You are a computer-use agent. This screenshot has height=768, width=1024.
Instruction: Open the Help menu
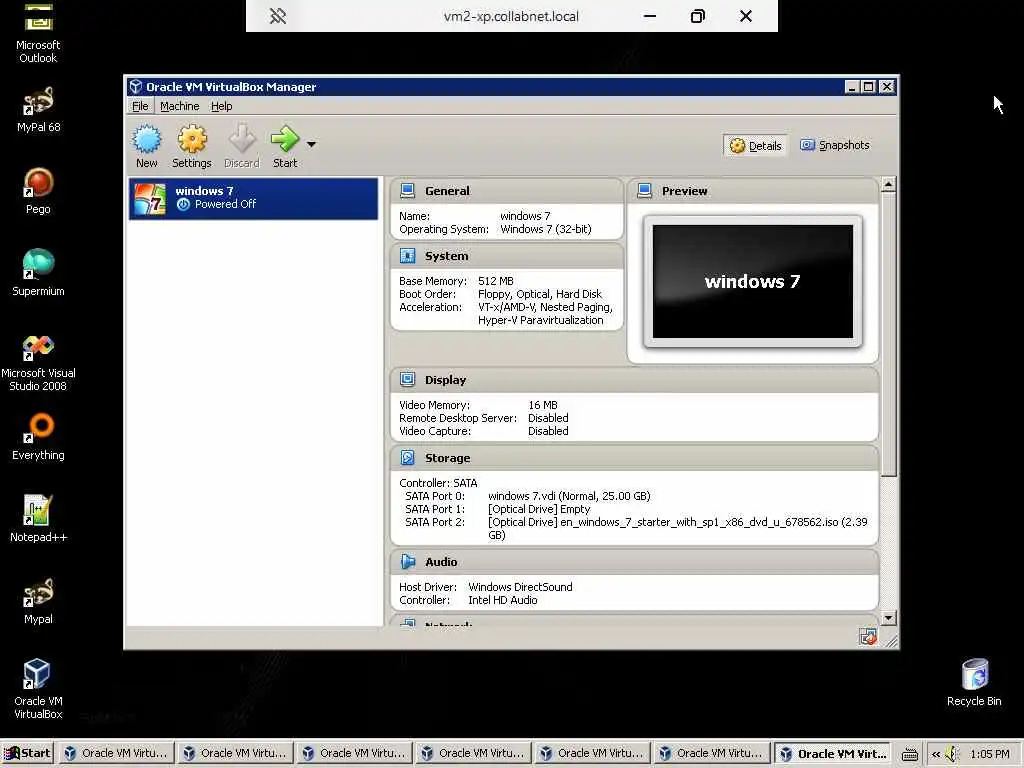[x=221, y=106]
